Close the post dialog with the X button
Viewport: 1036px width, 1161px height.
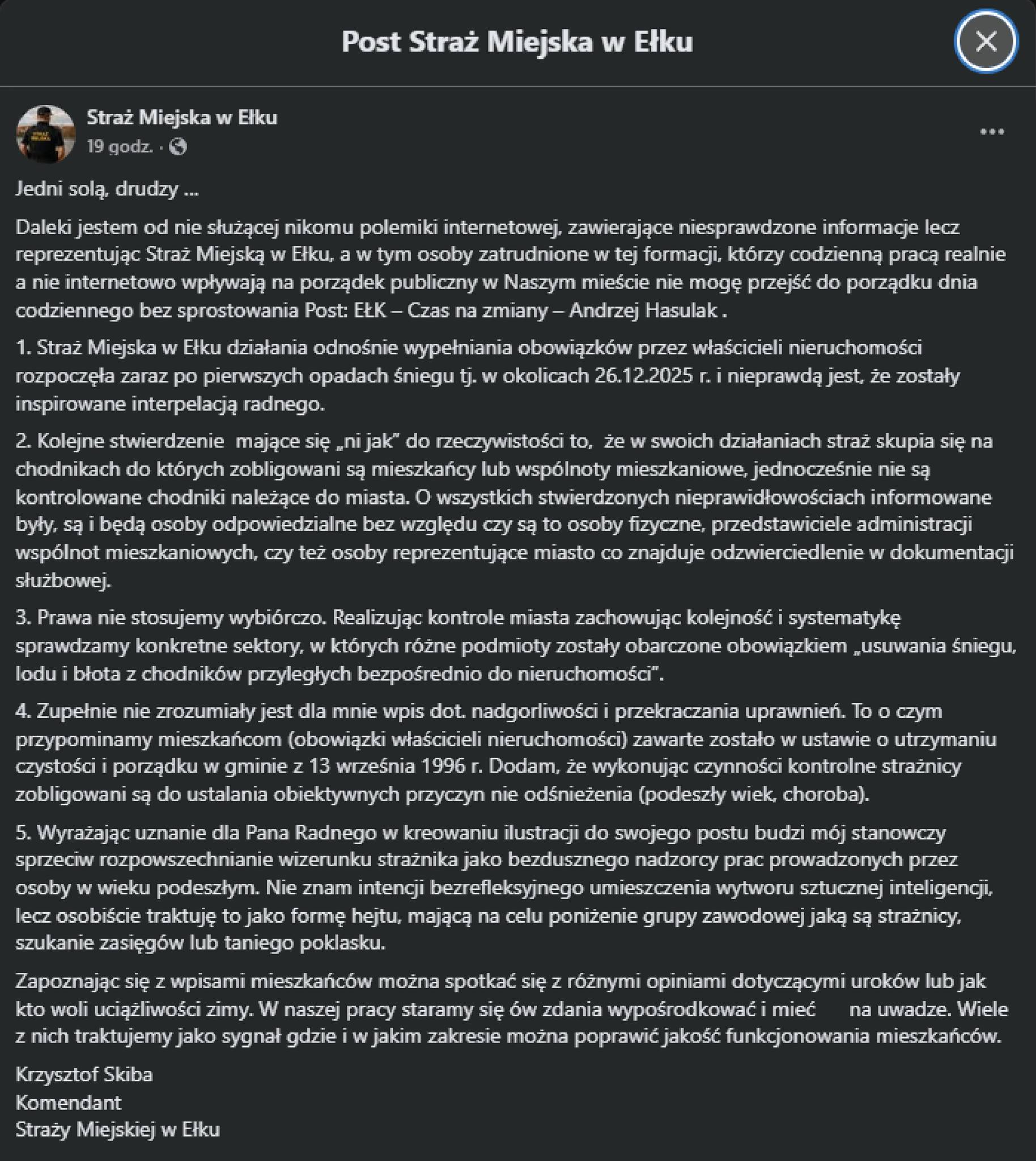[x=986, y=41]
